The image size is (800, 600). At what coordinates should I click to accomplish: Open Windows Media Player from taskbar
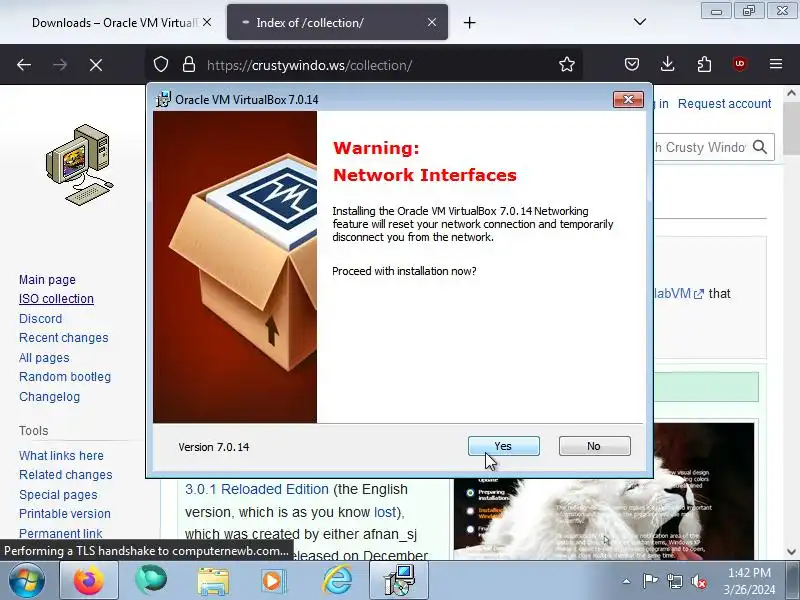(272, 581)
